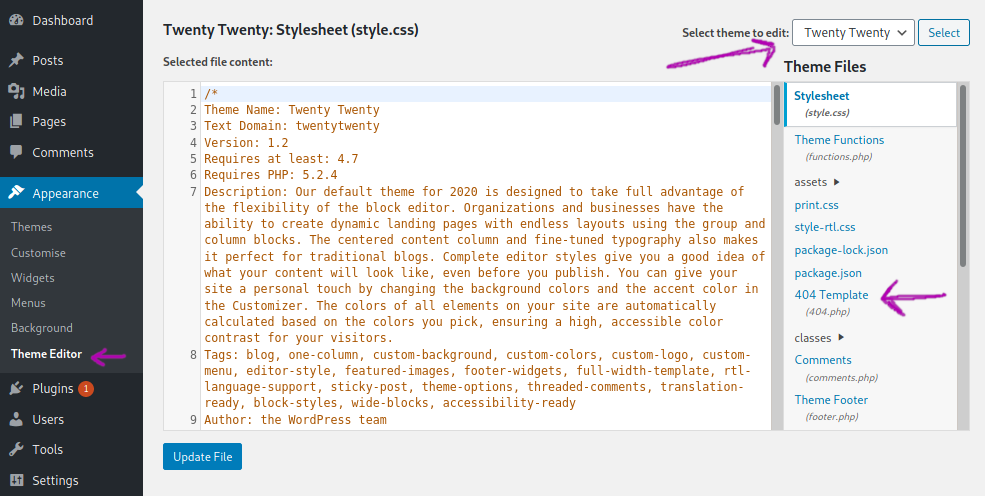The width and height of the screenshot is (985, 496).
Task: Open the package.json file
Action: click(828, 273)
